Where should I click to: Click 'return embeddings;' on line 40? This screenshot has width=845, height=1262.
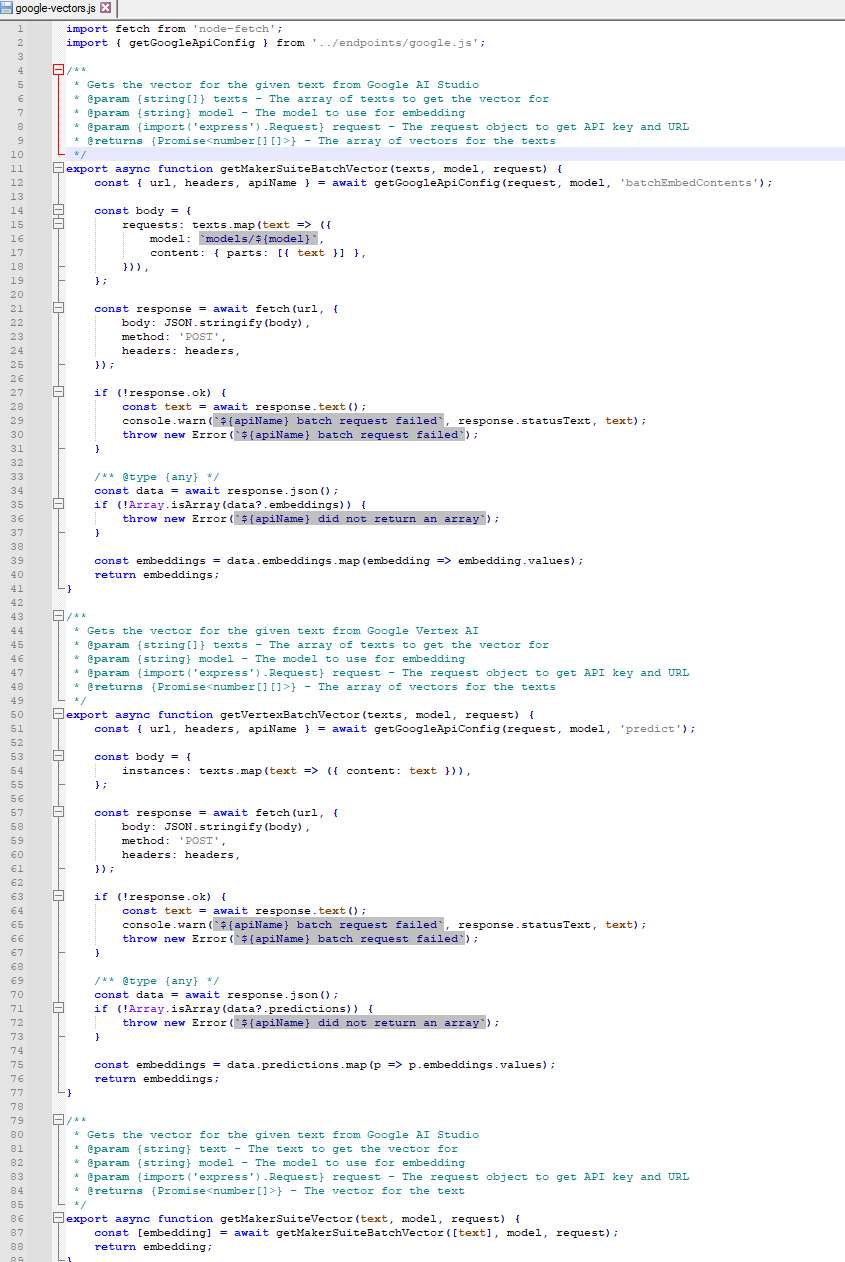click(x=156, y=574)
